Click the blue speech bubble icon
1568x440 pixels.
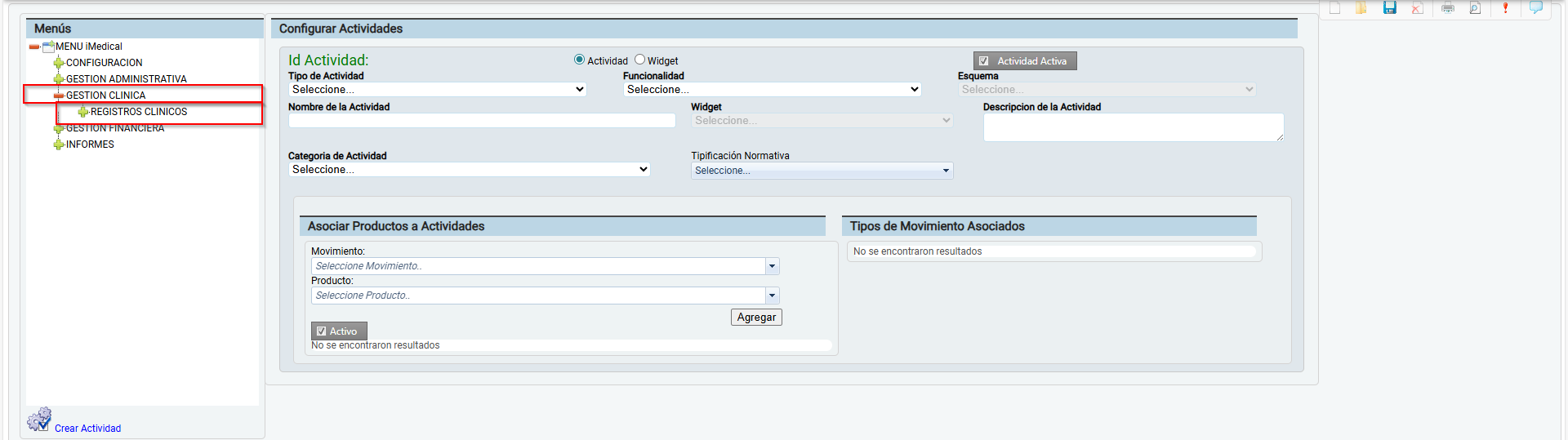pyautogui.click(x=1535, y=8)
